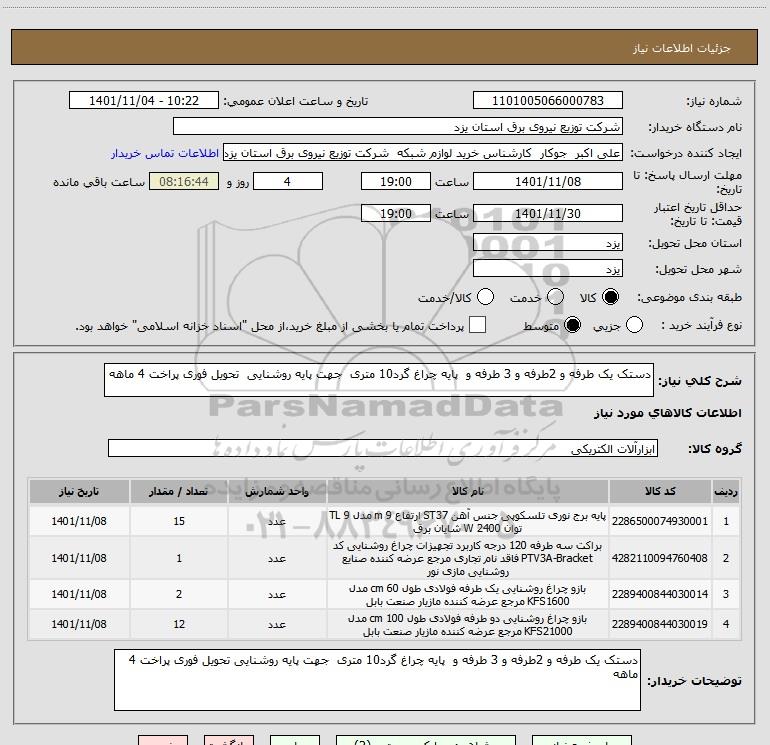Click quantity 12 in row 4

(179, 624)
